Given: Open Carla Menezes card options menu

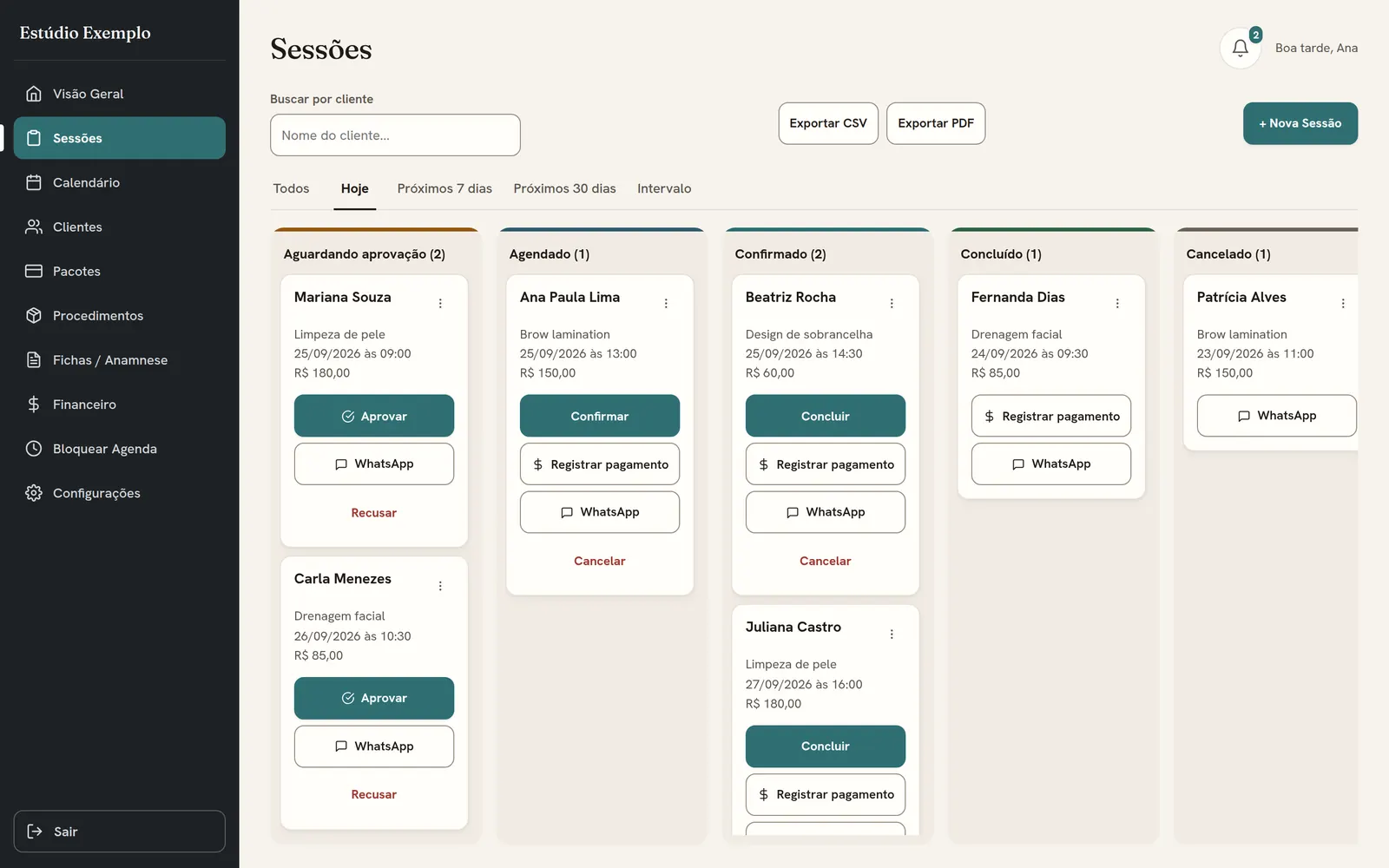Looking at the screenshot, I should coord(440,586).
